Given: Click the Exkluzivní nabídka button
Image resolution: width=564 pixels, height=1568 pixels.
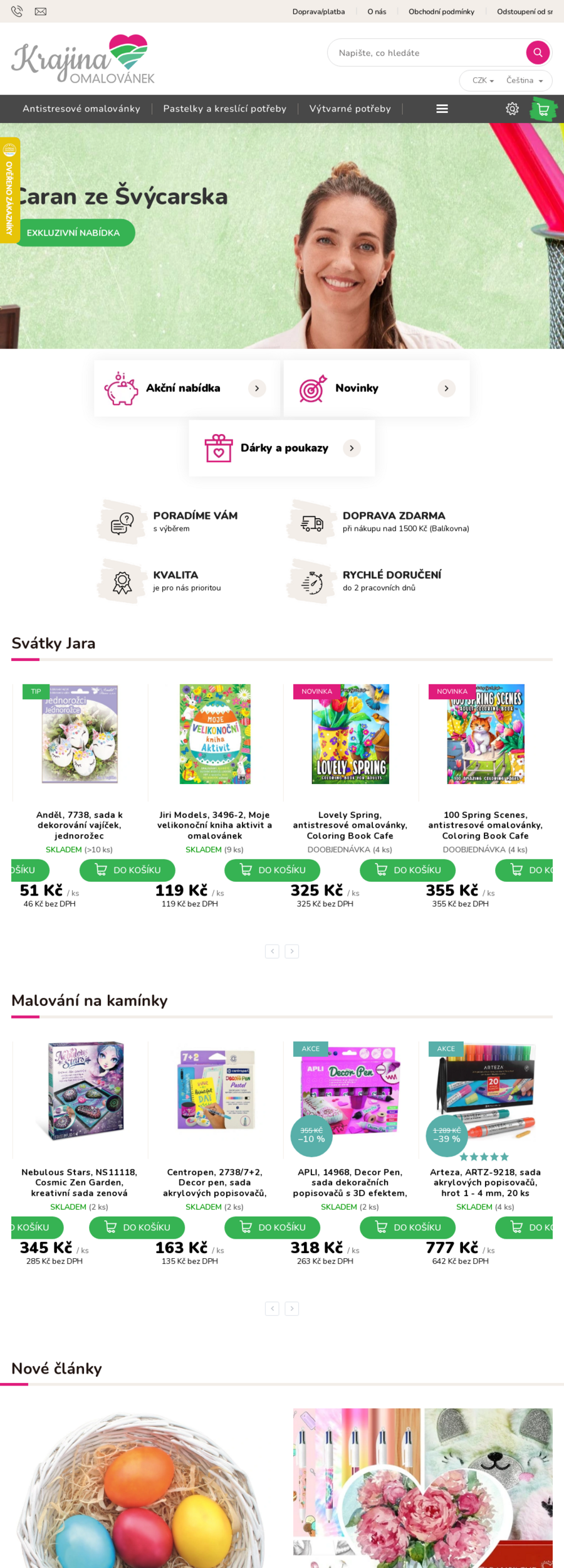Looking at the screenshot, I should pyautogui.click(x=73, y=233).
